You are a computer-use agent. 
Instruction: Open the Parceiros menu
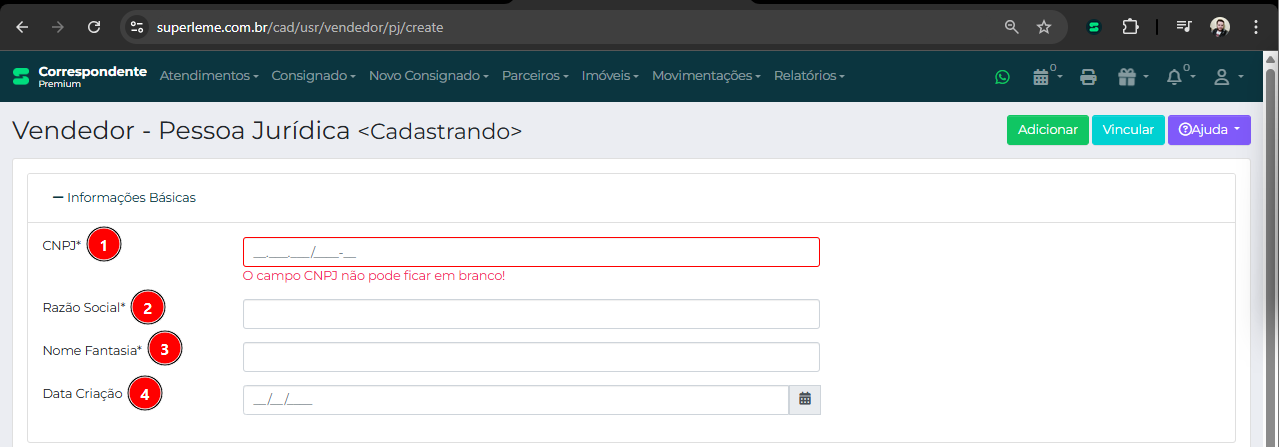(x=536, y=76)
